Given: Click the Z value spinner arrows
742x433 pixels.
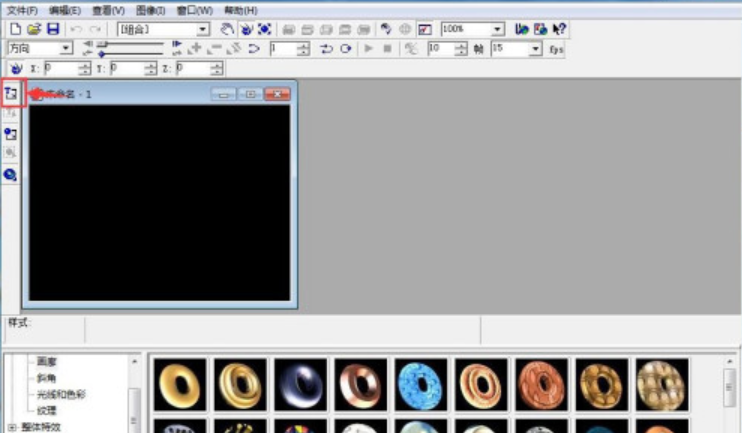Looking at the screenshot, I should (216, 69).
